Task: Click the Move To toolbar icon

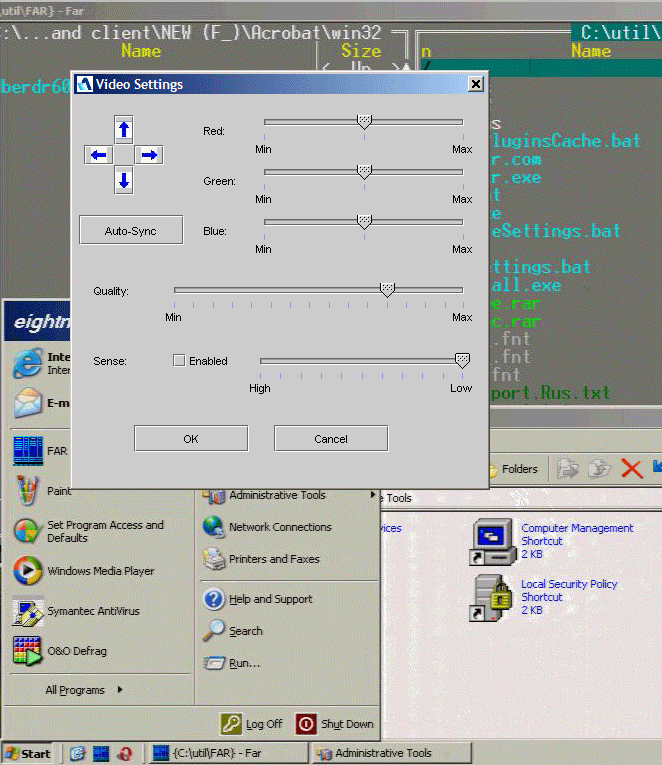Action: point(567,469)
